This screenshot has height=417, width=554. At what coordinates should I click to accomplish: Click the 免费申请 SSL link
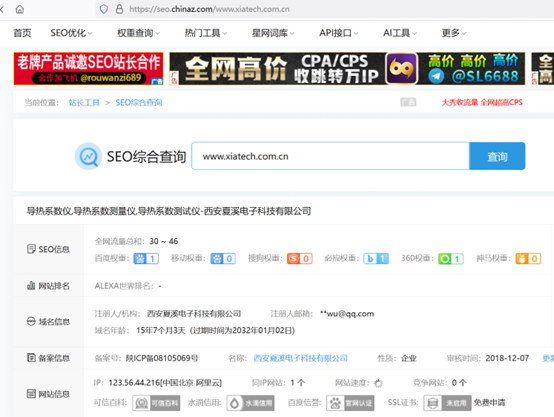(x=489, y=403)
